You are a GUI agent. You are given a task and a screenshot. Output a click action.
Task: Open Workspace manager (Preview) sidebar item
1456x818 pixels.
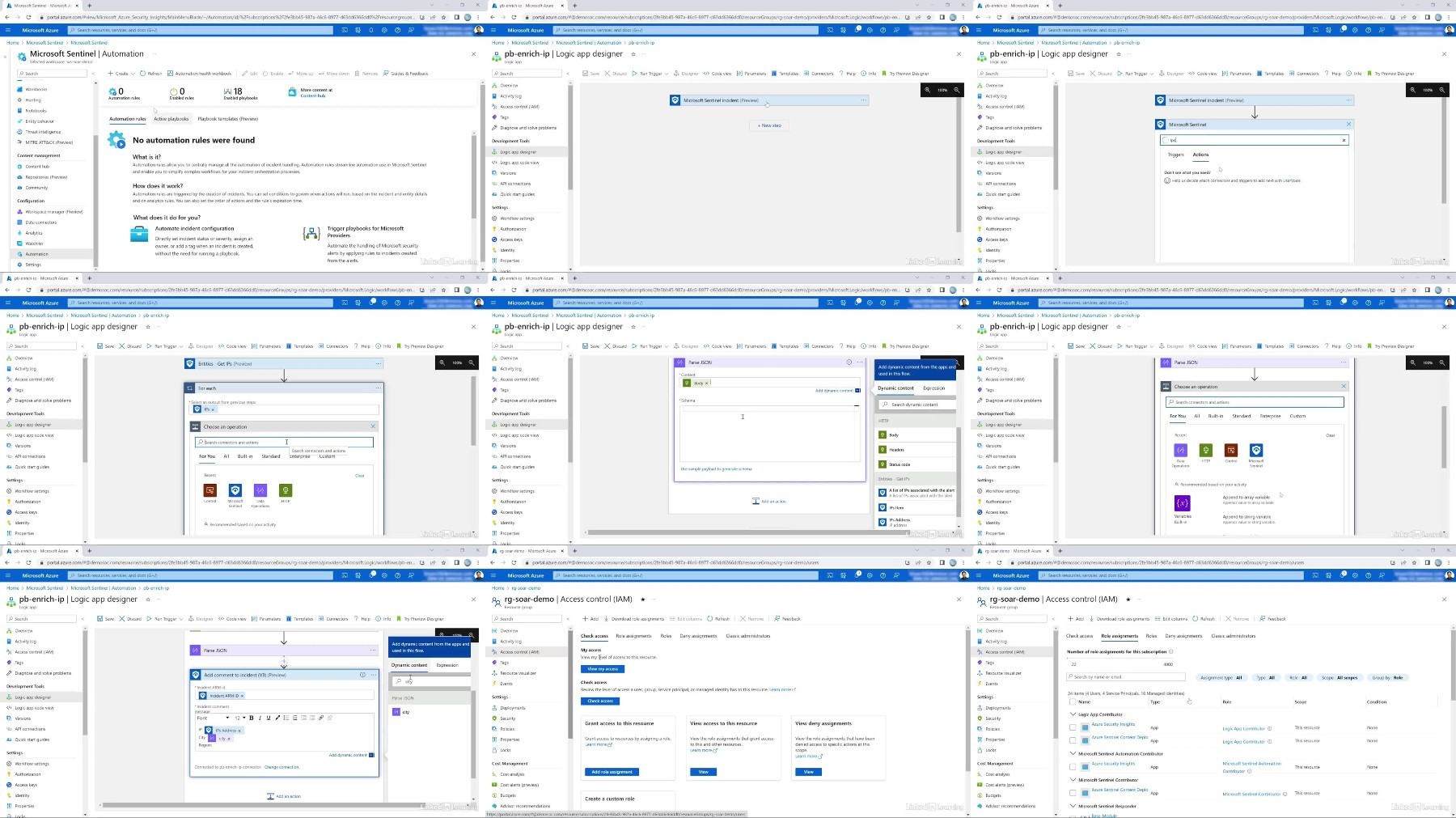tap(53, 212)
